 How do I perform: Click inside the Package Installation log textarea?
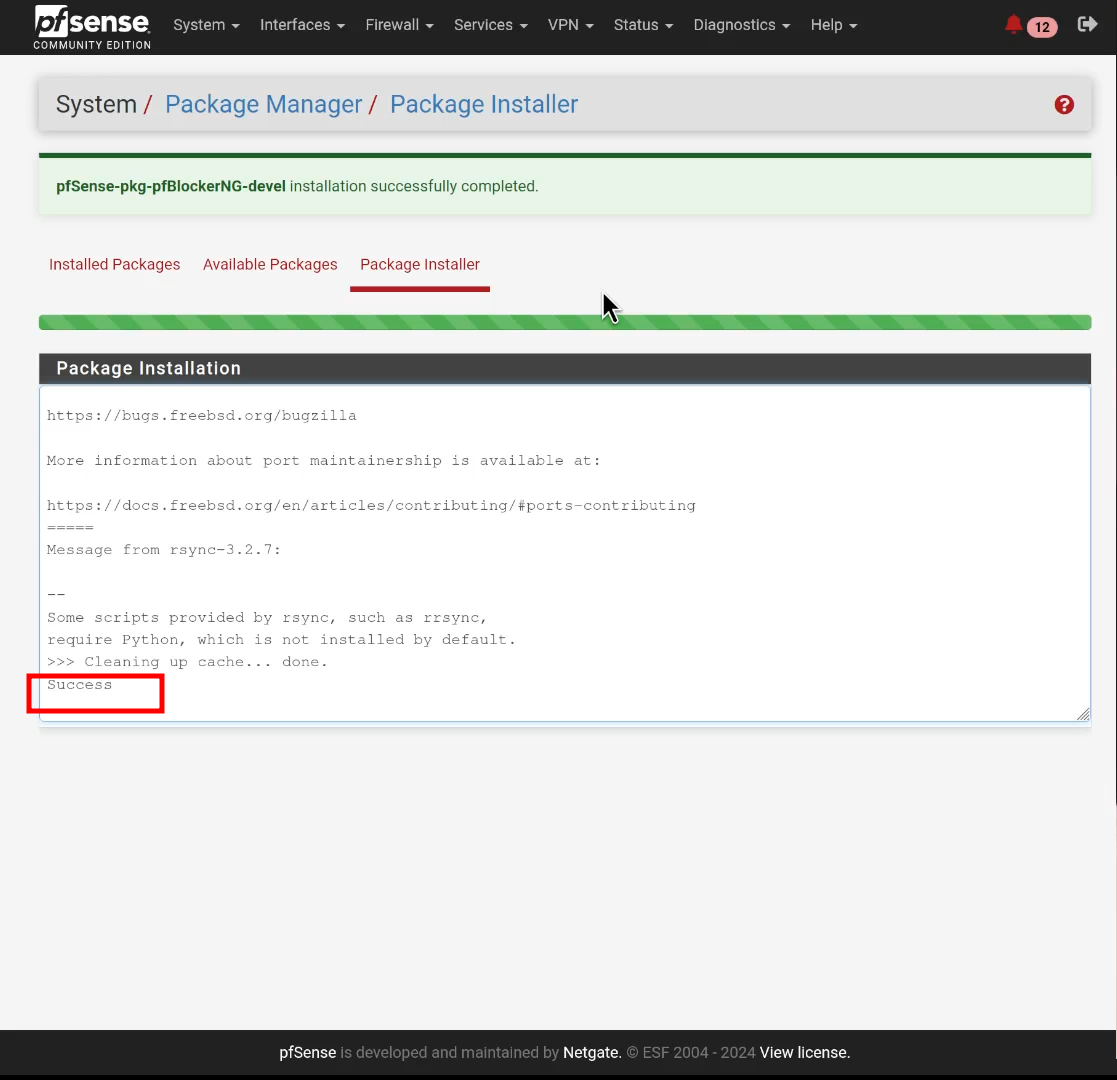tap(565, 554)
